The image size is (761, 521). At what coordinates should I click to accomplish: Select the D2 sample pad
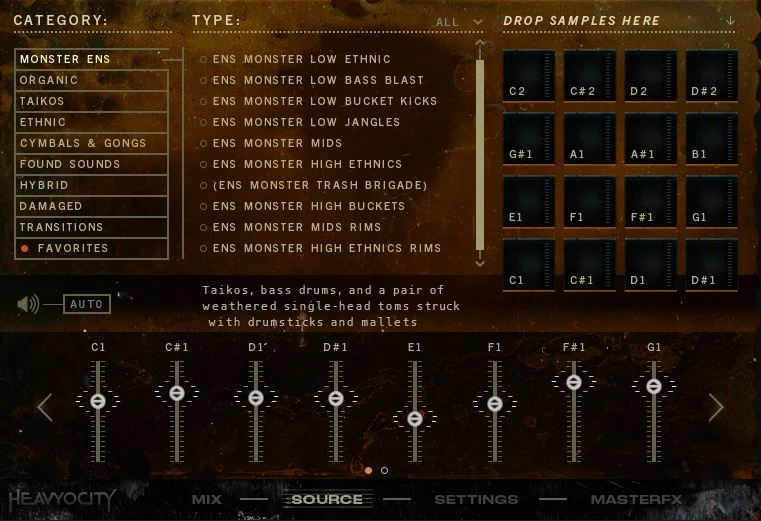[650, 75]
